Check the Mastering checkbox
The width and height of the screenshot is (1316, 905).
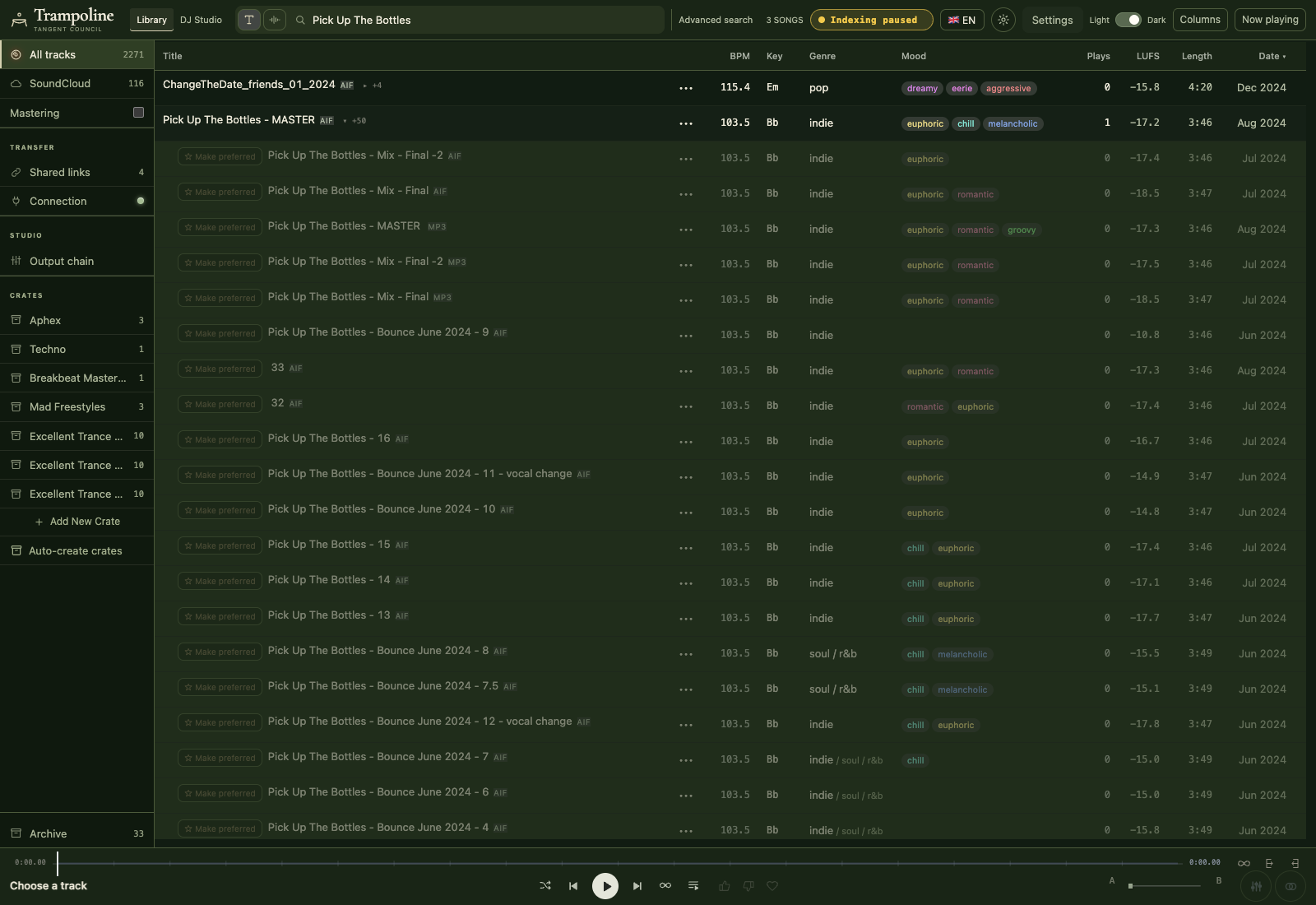coord(138,113)
